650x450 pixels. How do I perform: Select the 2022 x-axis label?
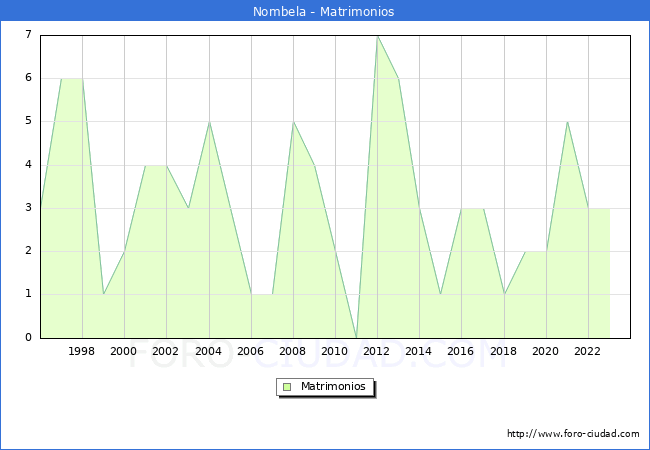pyautogui.click(x=587, y=351)
